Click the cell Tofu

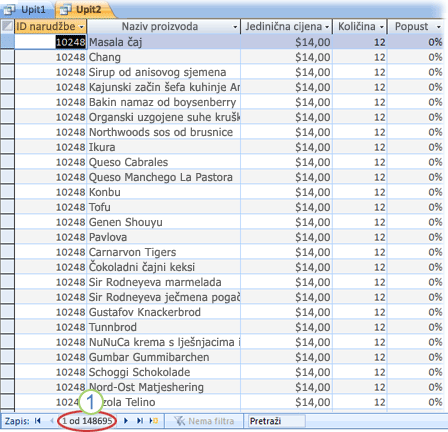pos(164,207)
